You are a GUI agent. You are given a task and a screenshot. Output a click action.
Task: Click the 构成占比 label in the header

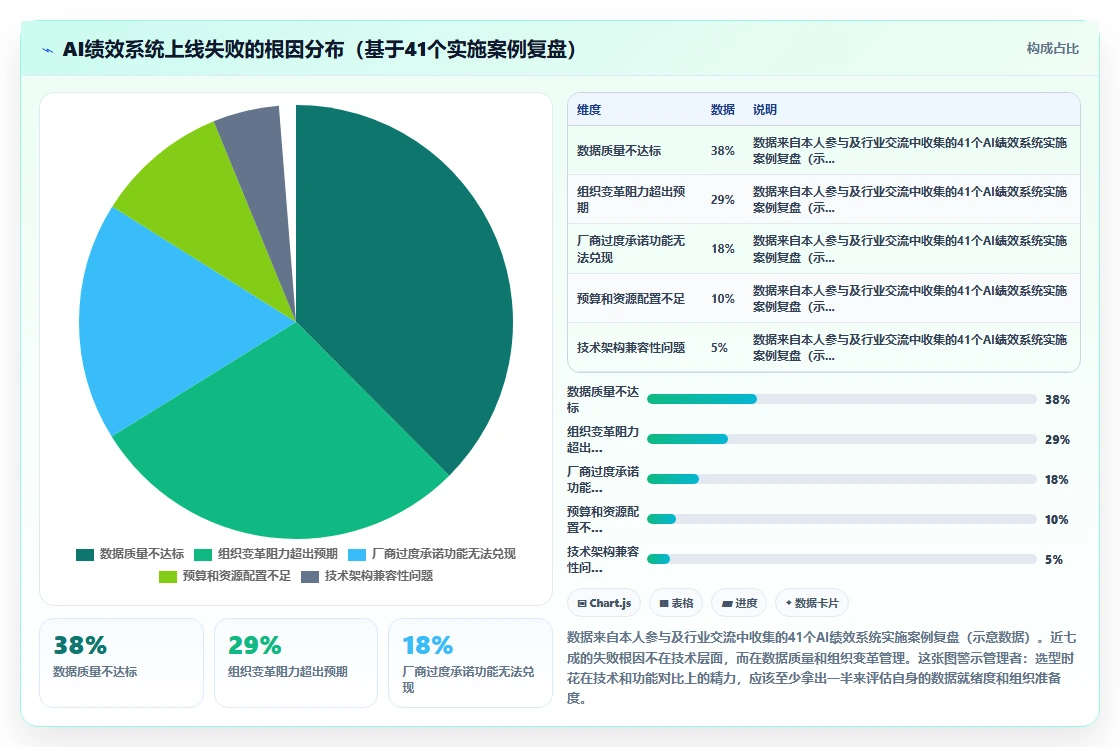(x=1052, y=49)
